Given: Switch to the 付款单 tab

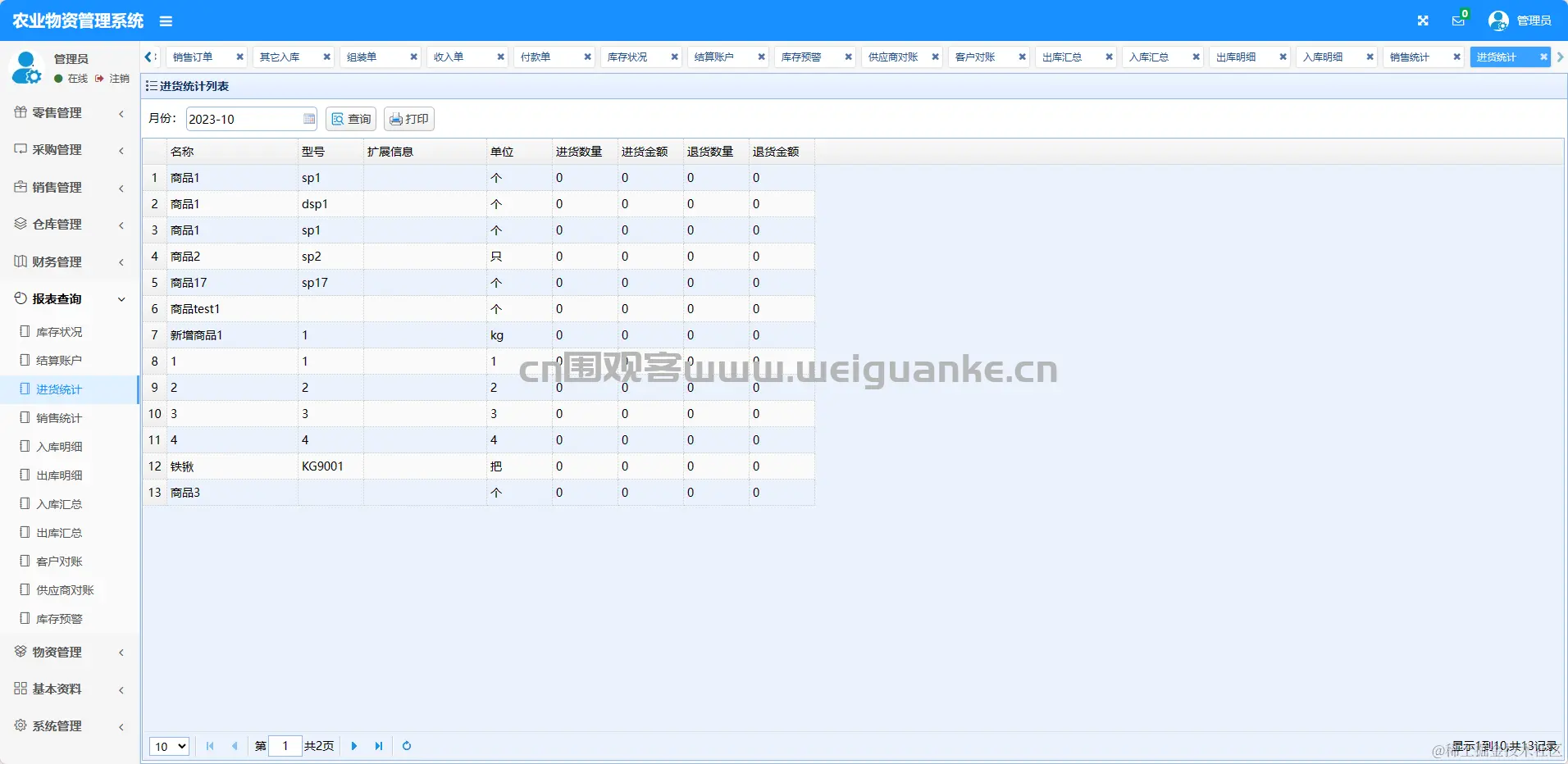Looking at the screenshot, I should 536,57.
